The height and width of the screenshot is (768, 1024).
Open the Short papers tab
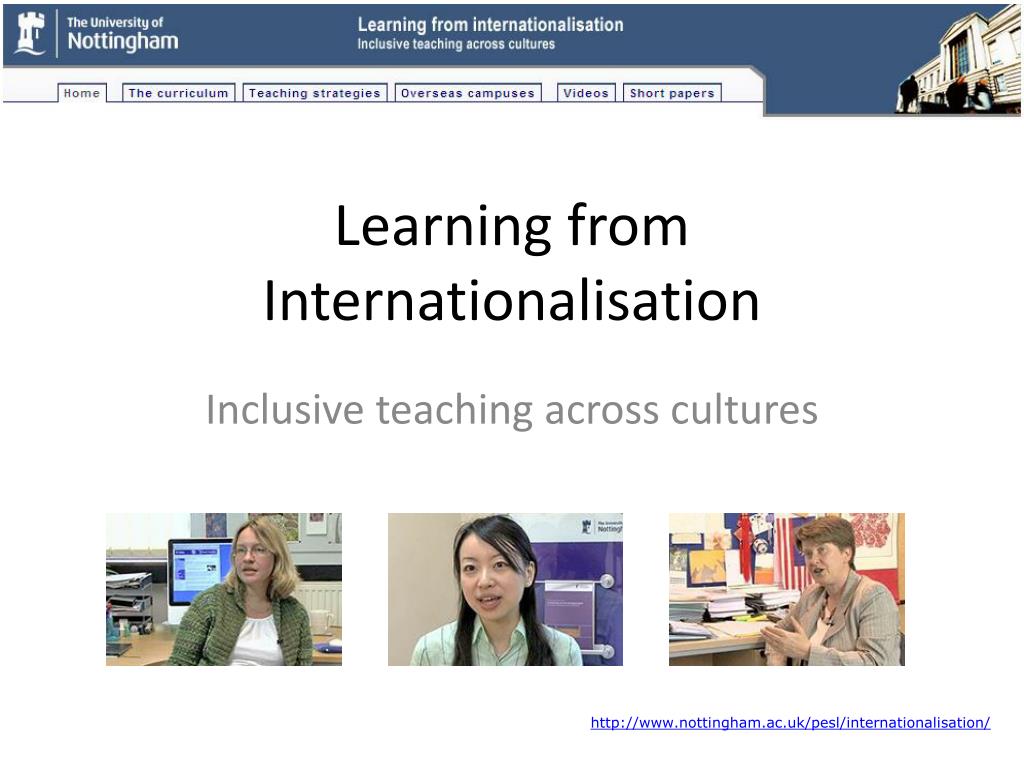click(672, 93)
